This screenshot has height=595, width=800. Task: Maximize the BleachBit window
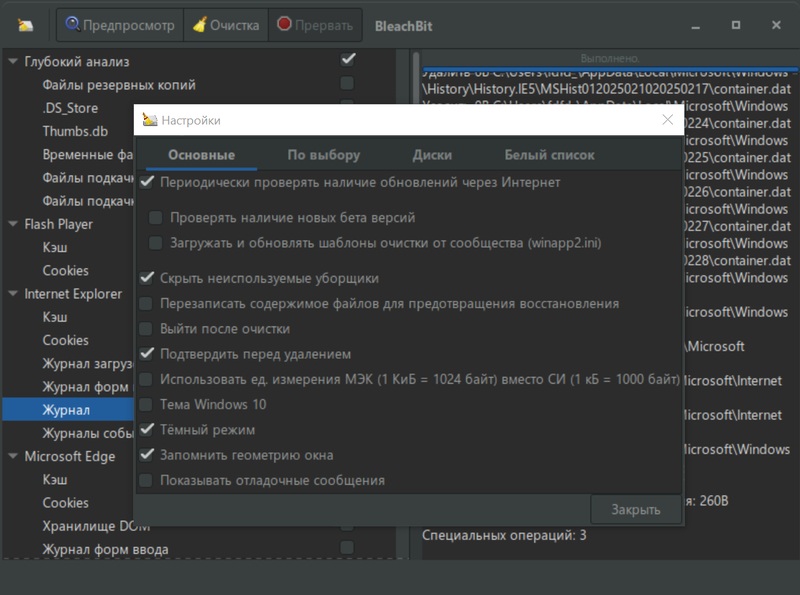736,25
